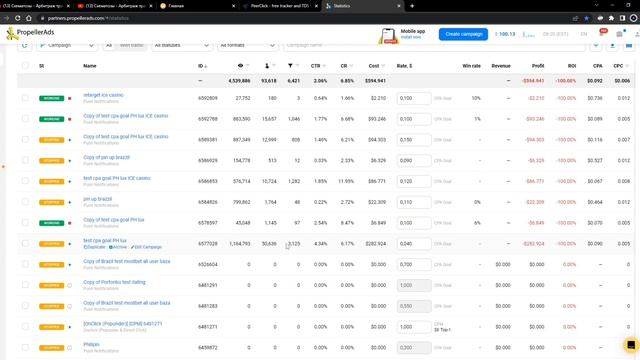Open notifications bell with red badge

[602, 33]
